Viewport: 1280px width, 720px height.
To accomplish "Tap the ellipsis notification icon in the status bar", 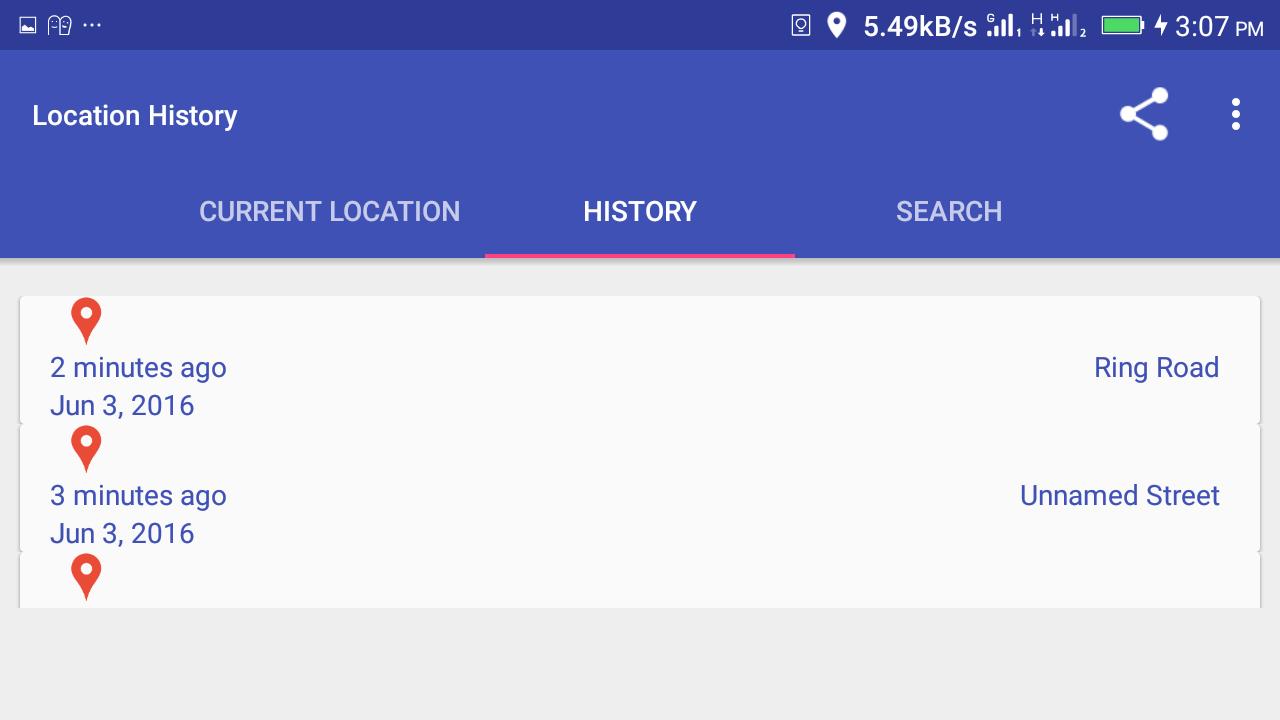I will [92, 26].
